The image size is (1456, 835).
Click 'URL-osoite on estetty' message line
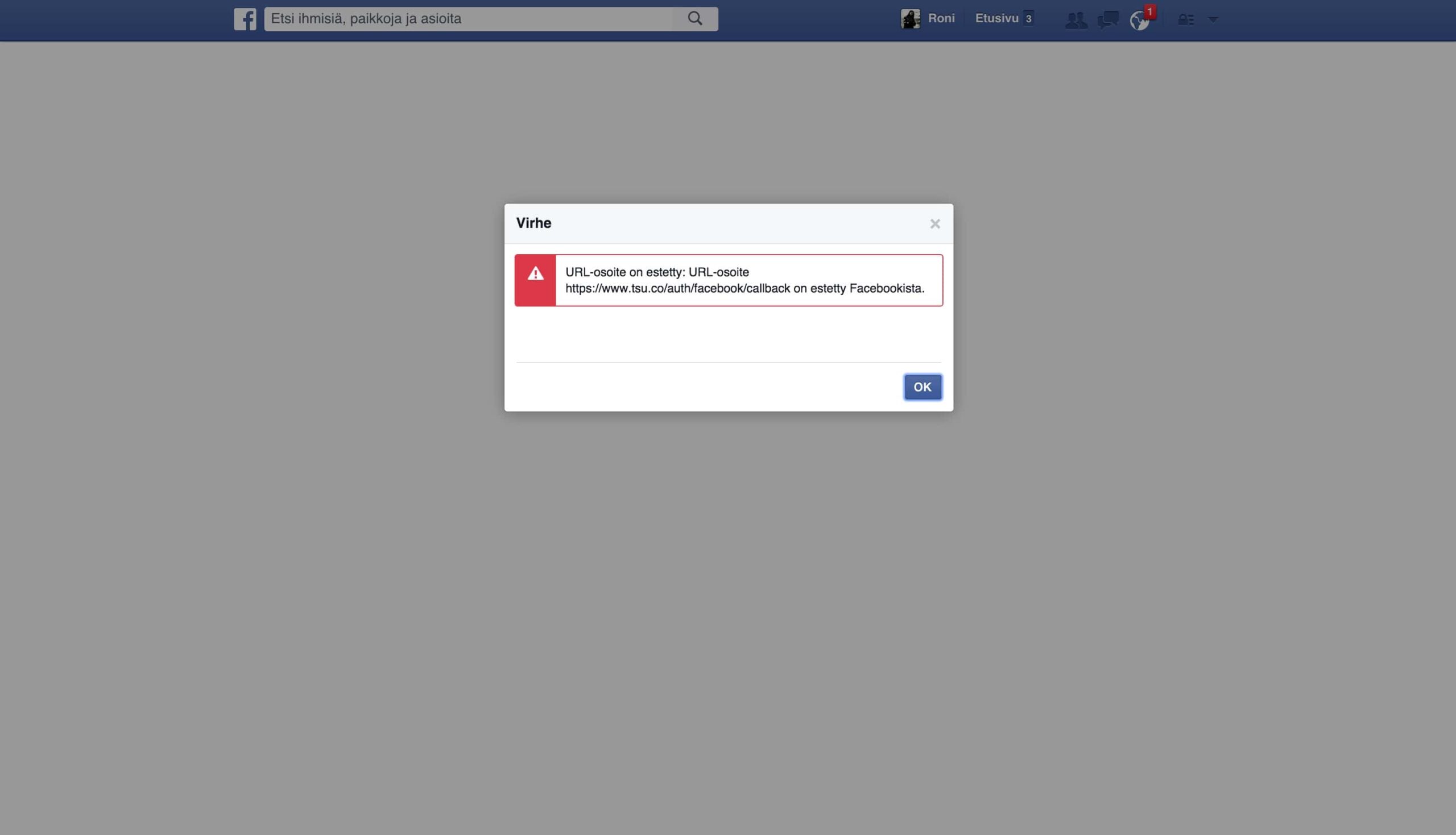(657, 272)
